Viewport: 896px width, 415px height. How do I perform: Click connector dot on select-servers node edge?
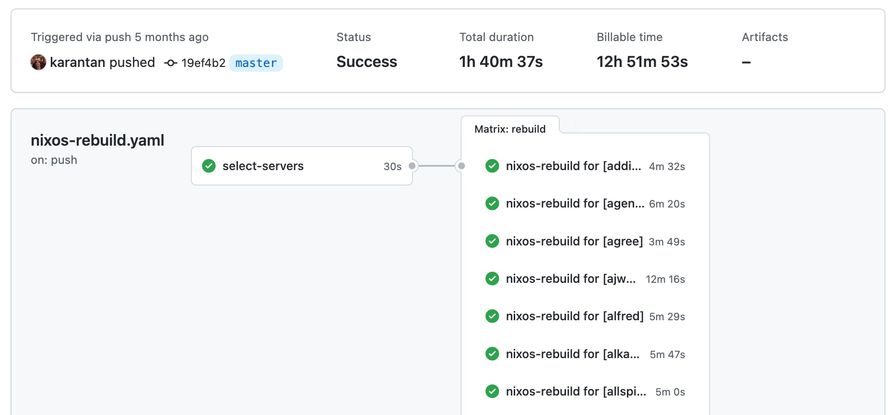413,166
